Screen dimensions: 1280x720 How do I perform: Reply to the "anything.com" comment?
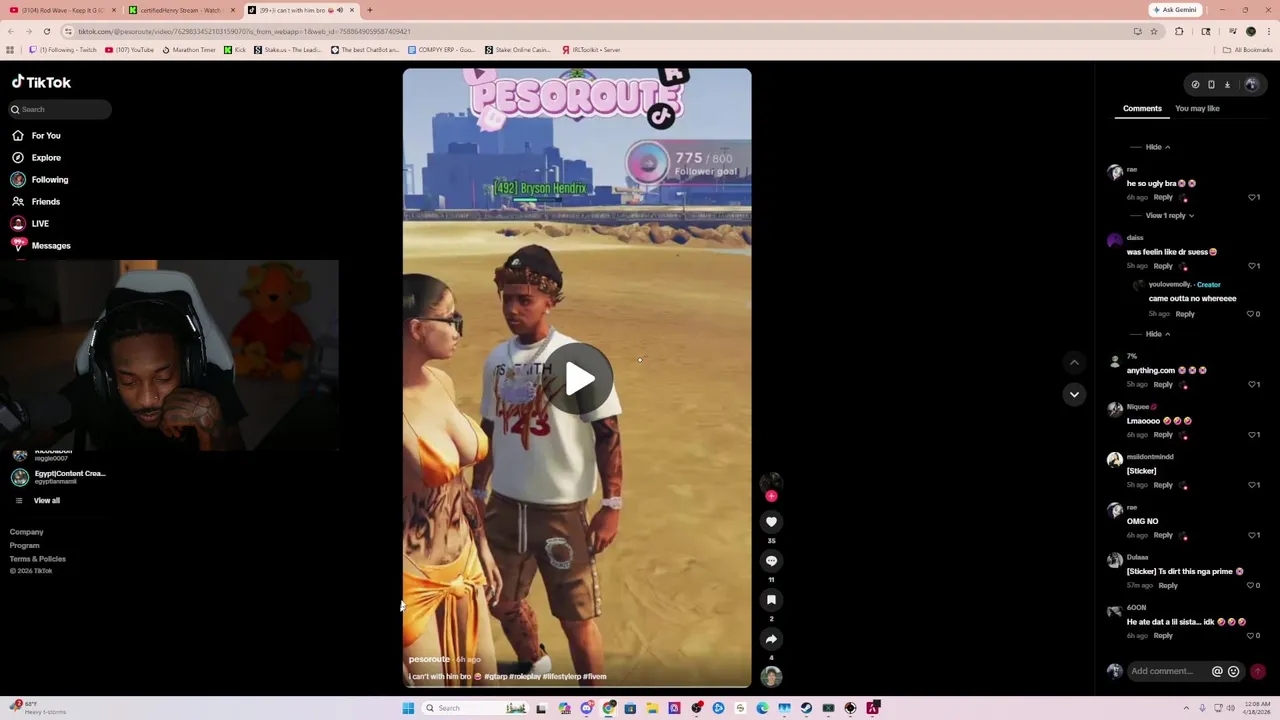pos(1163,384)
